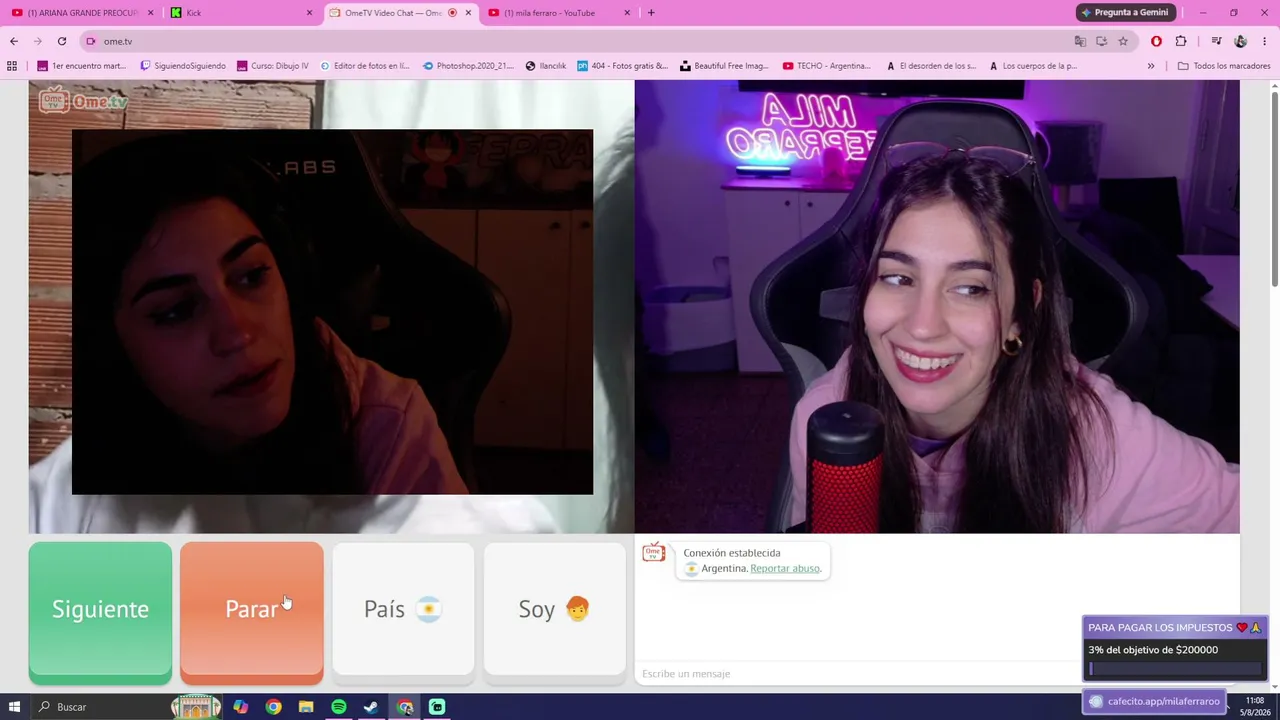Open the second Chrome profile taskbar icon
Viewport: 1280px width, 720px height.
pyautogui.click(x=405, y=707)
